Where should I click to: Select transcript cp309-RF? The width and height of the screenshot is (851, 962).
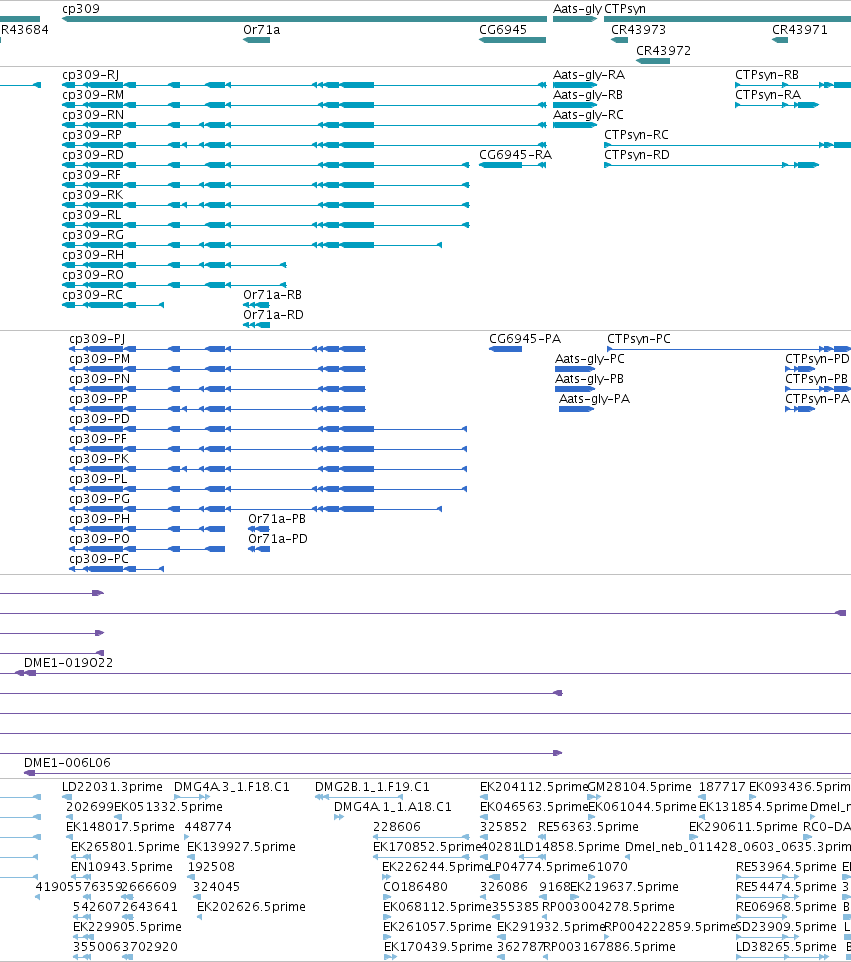pyautogui.click(x=266, y=185)
